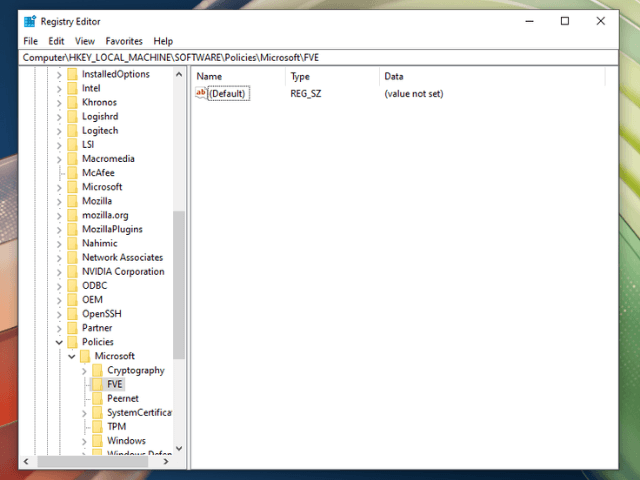Image resolution: width=640 pixels, height=480 pixels.
Task: Click the tree horizontal scroll right arrow
Action: (x=166, y=462)
